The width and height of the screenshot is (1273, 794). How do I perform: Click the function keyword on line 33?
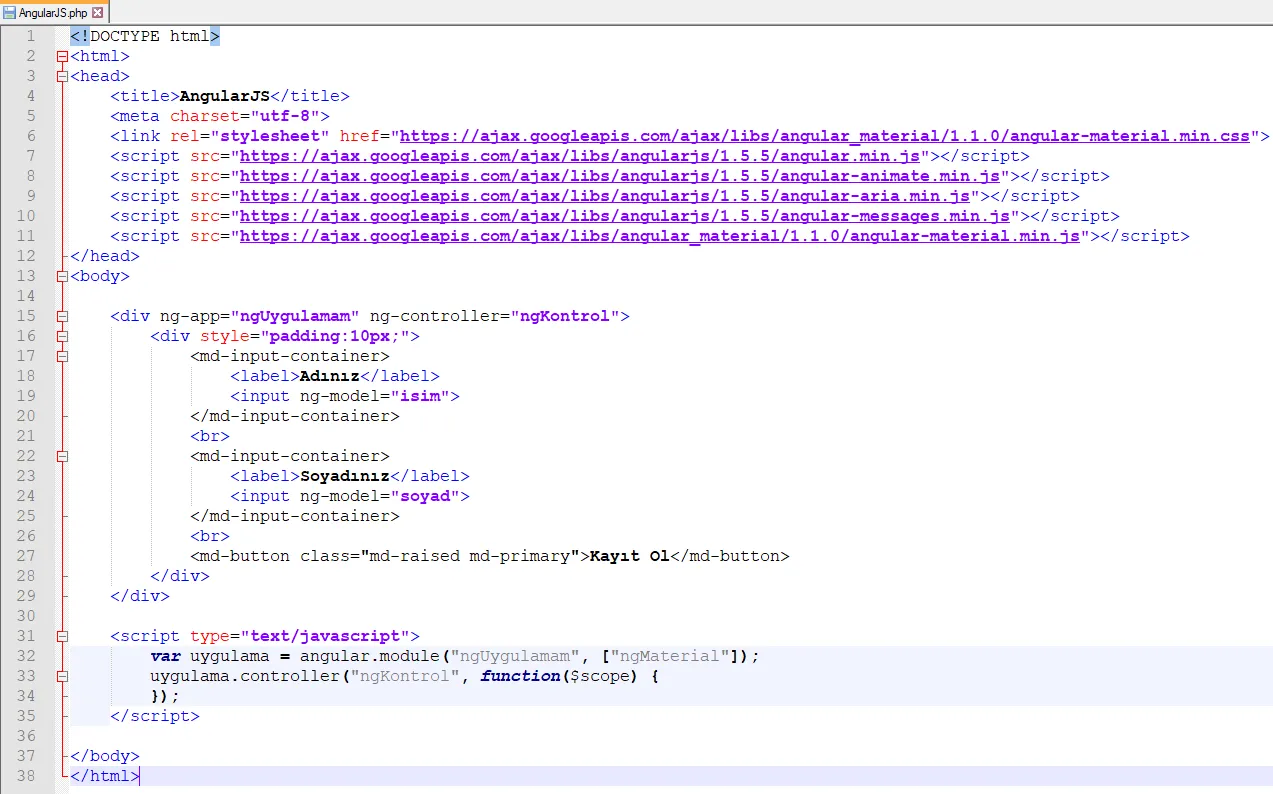[520, 676]
